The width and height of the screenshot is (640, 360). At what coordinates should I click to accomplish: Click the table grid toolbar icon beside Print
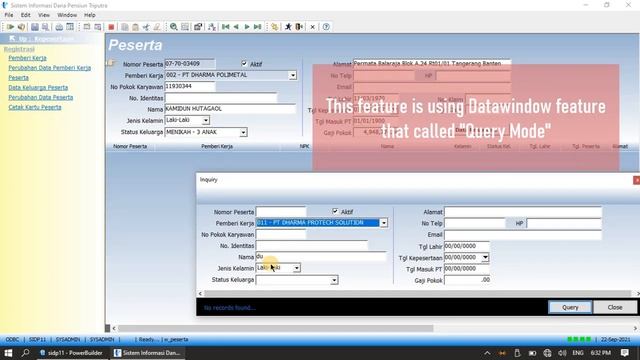click(x=70, y=27)
